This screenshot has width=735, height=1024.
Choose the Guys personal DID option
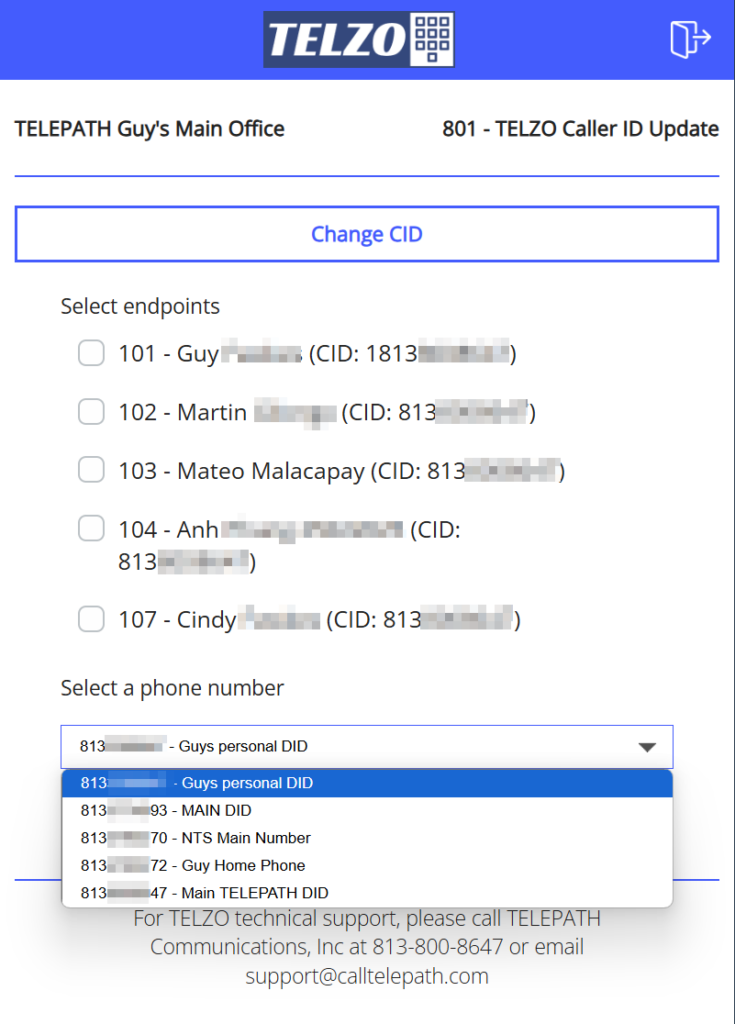pos(367,783)
